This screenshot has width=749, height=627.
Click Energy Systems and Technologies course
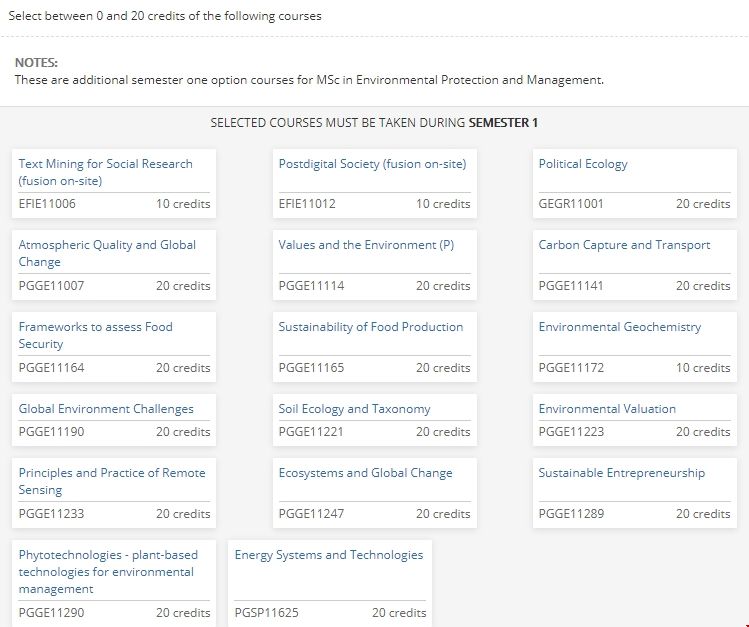coord(328,555)
